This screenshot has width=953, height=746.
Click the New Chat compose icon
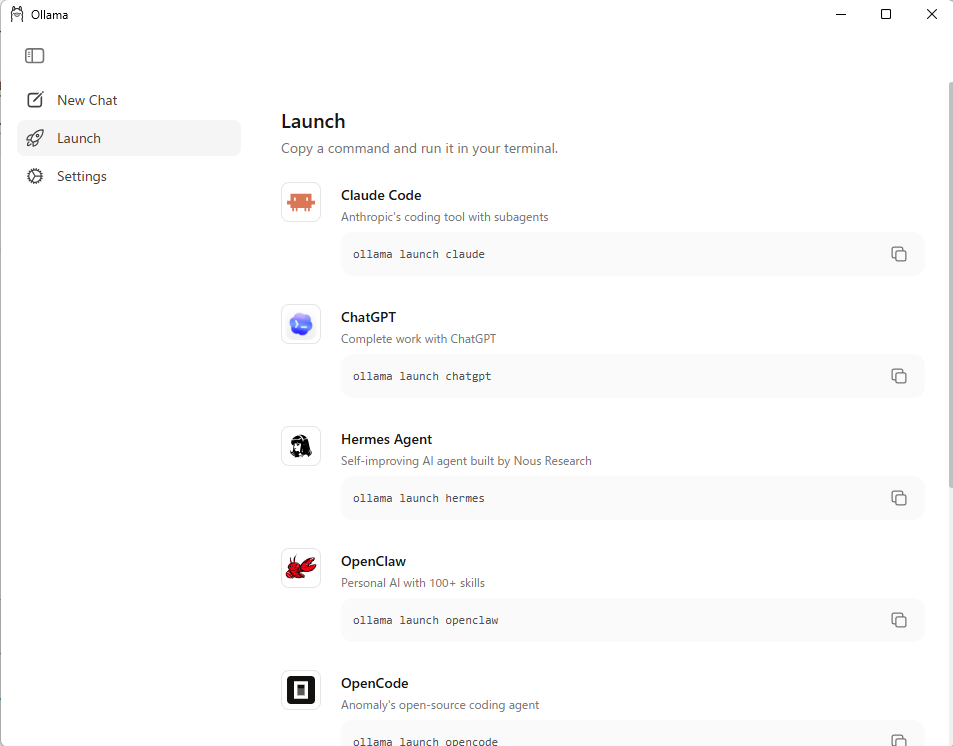tap(35, 100)
